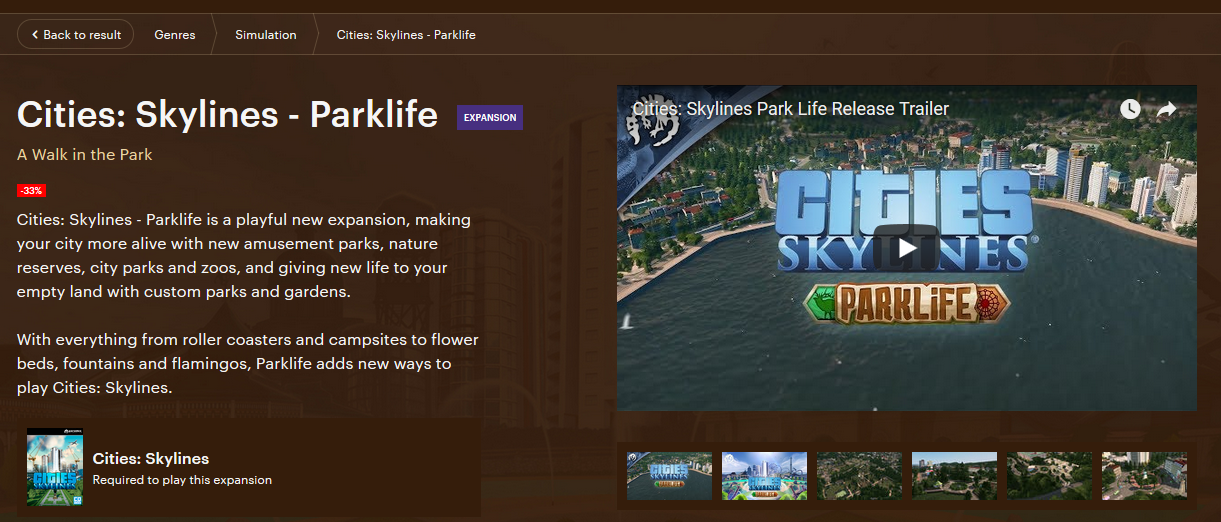This screenshot has height=522, width=1221.
Task: Select the first trailer thumbnail
Action: click(x=669, y=476)
